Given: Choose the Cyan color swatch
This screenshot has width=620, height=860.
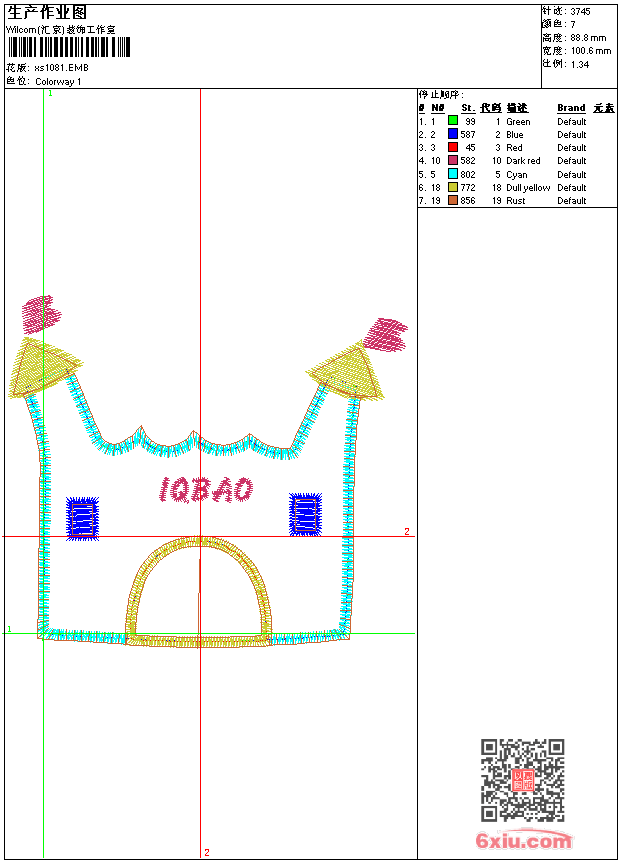Looking at the screenshot, I should (453, 174).
